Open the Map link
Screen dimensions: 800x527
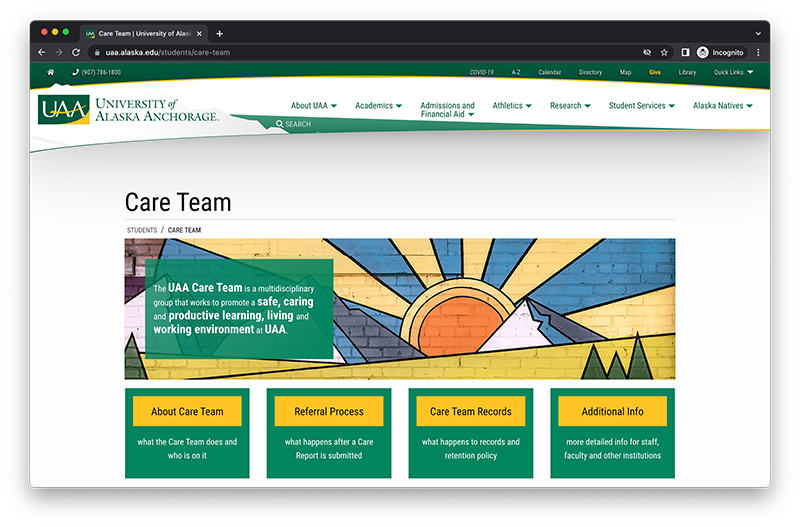click(x=626, y=72)
